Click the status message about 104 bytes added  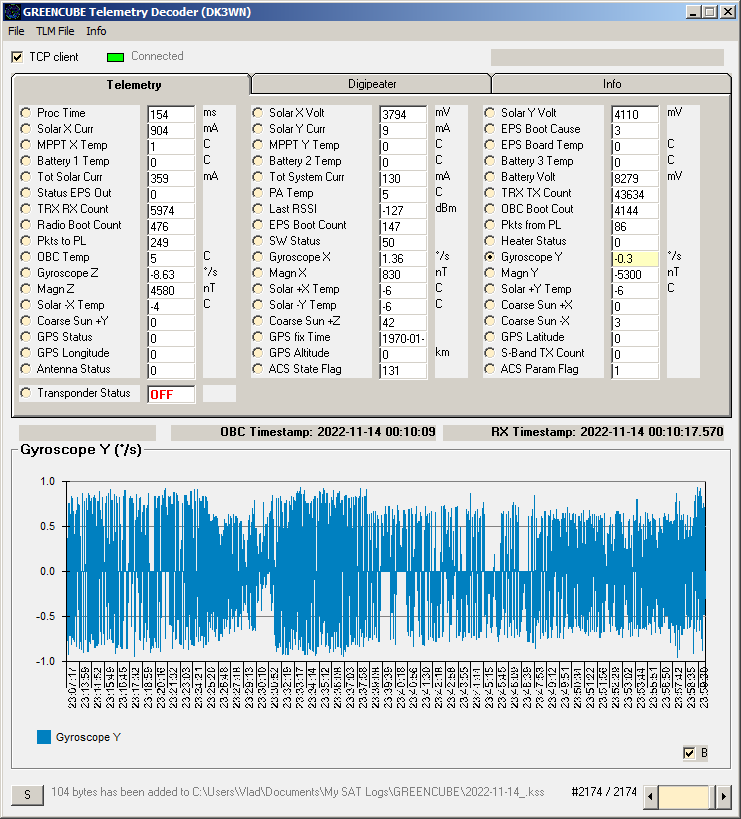298,792
